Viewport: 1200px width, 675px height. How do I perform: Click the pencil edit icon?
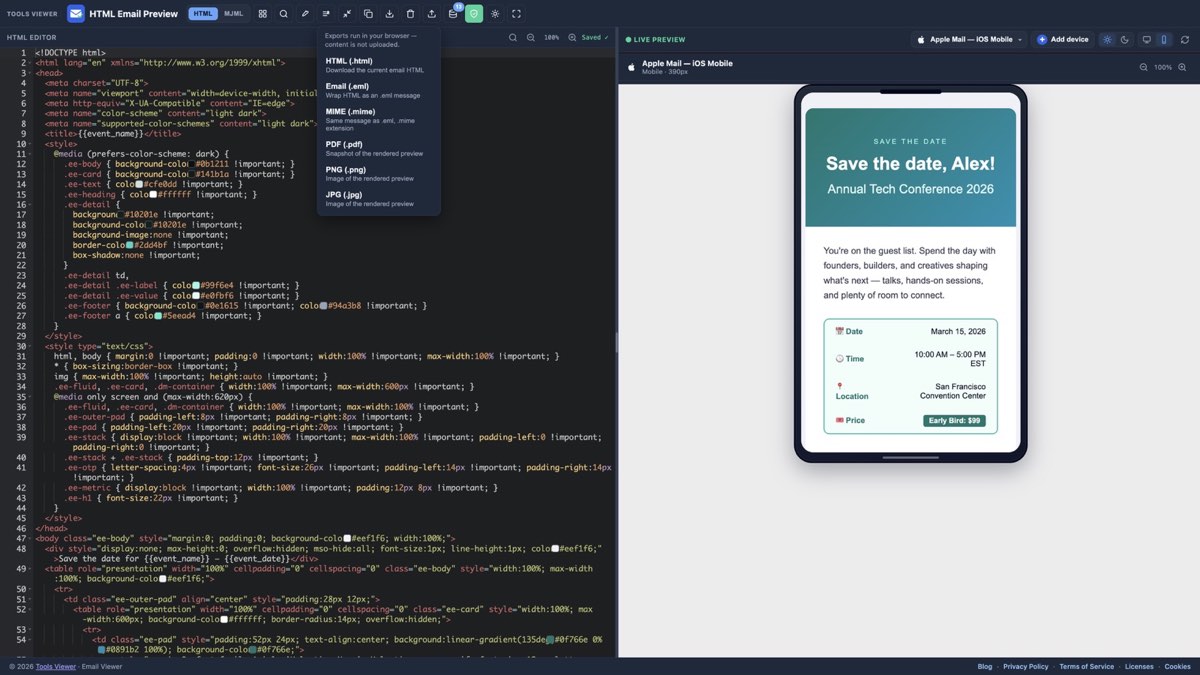[x=305, y=14]
